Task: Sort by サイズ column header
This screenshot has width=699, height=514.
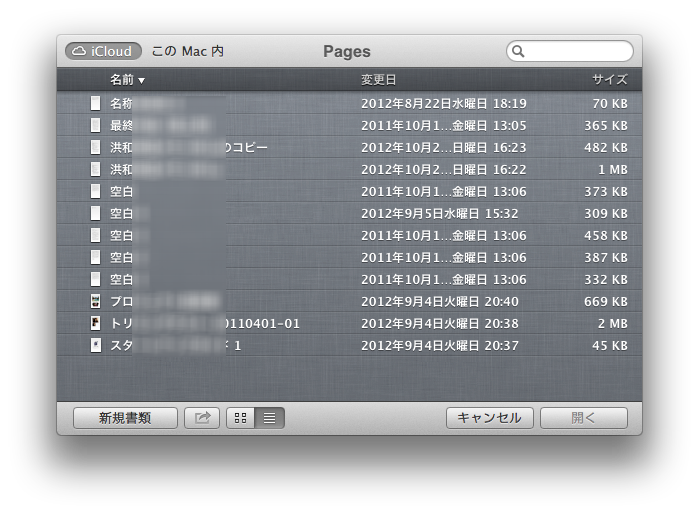Action: pos(609,80)
